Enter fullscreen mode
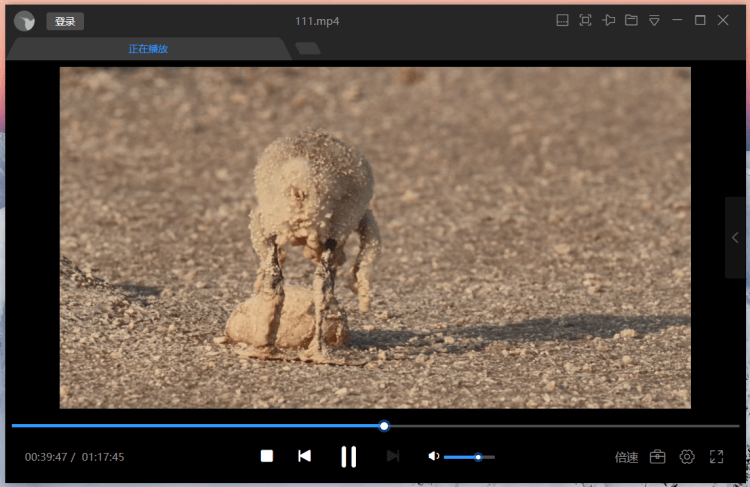The image size is (750, 487). coord(717,457)
